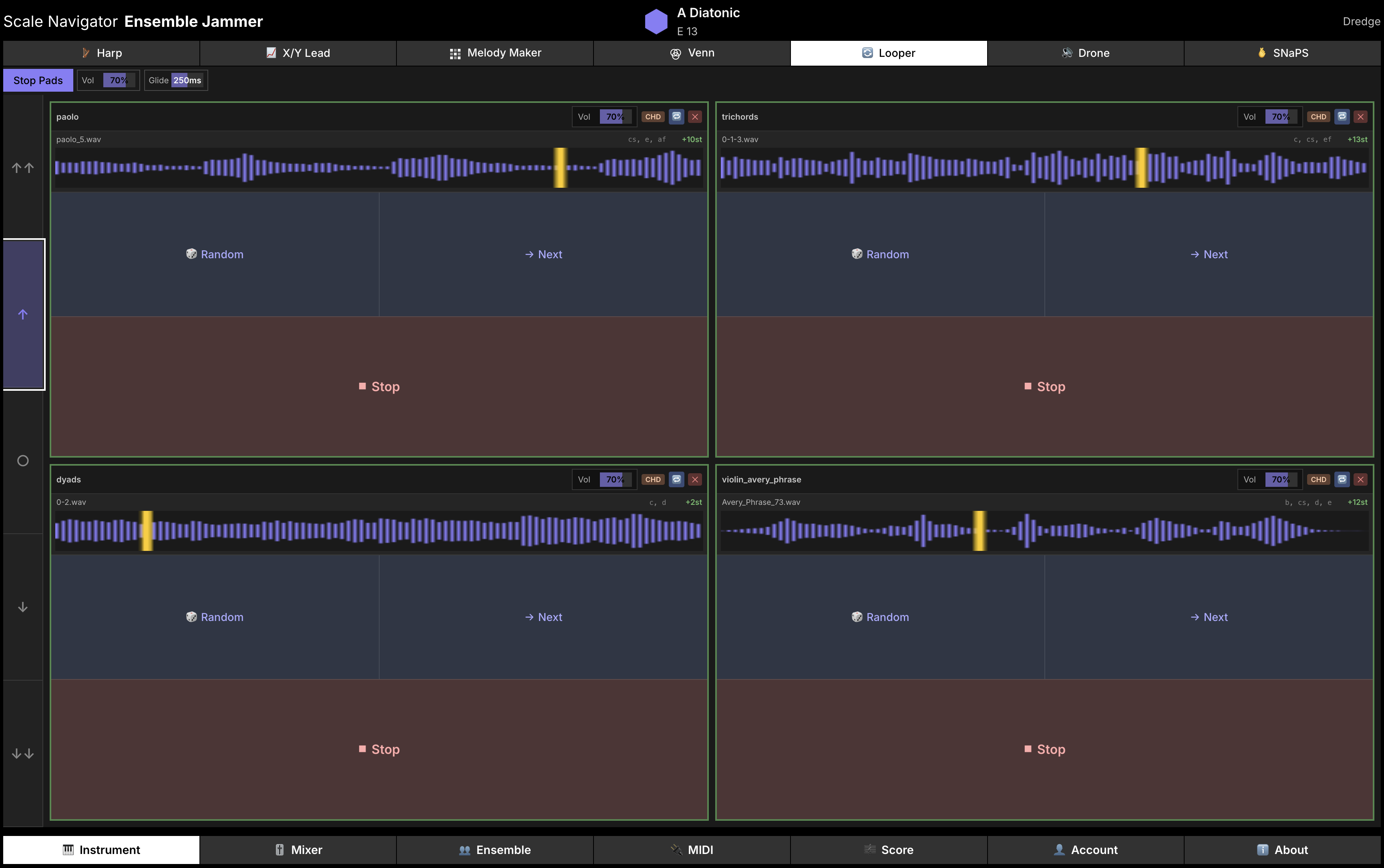The image size is (1384, 868).
Task: Click the purple hexagon scale icon
Action: [656, 21]
